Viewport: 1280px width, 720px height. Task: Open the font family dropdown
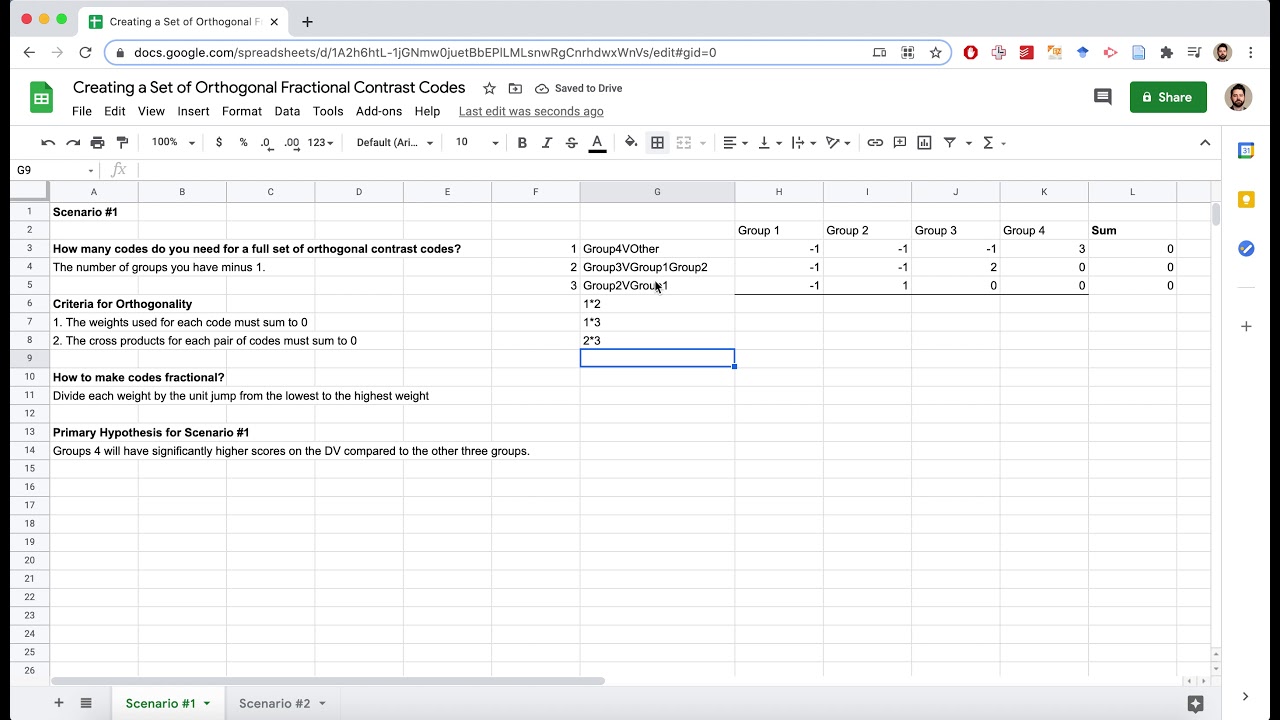point(395,143)
